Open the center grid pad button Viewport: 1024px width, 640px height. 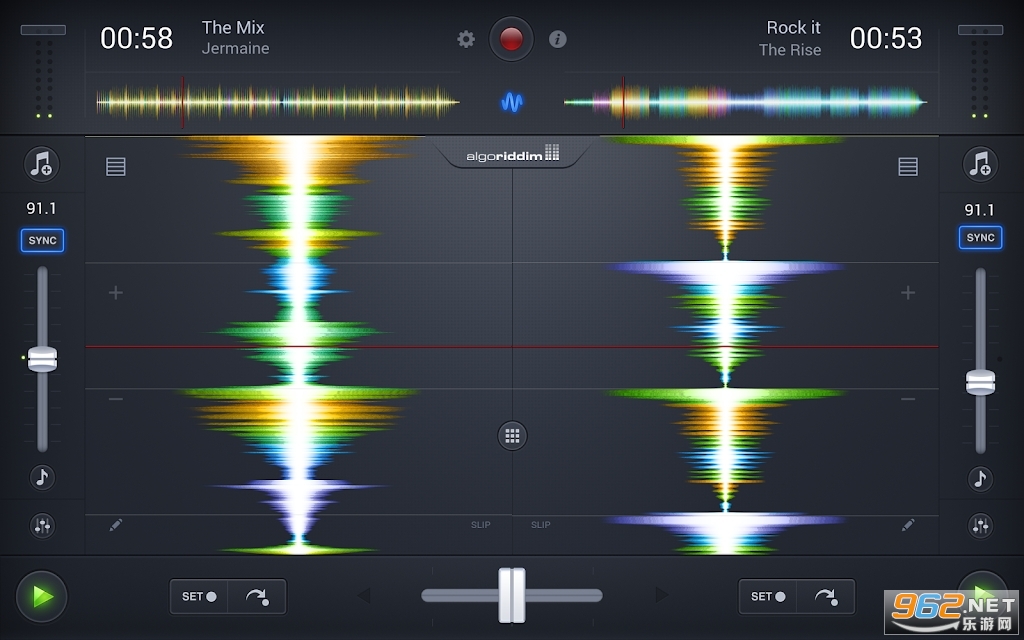click(x=512, y=435)
